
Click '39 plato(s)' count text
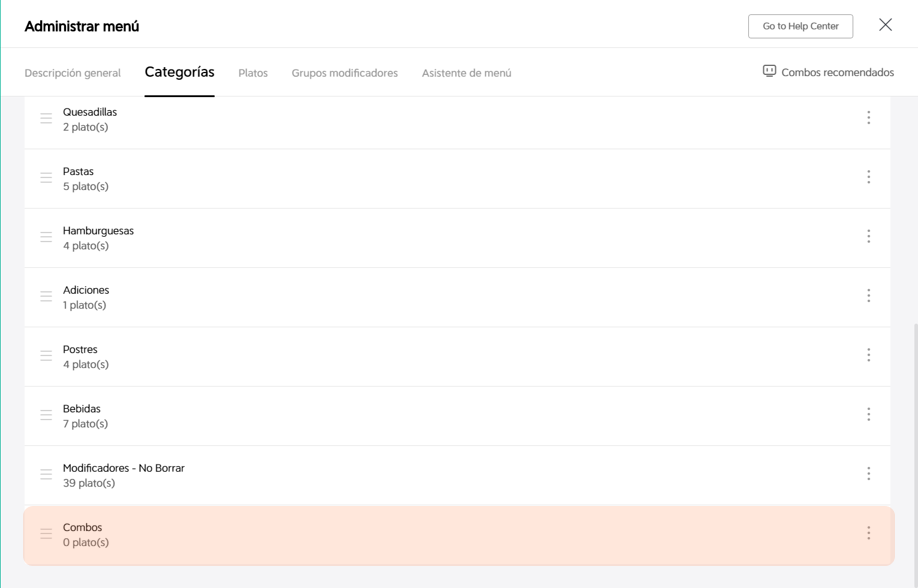point(89,483)
